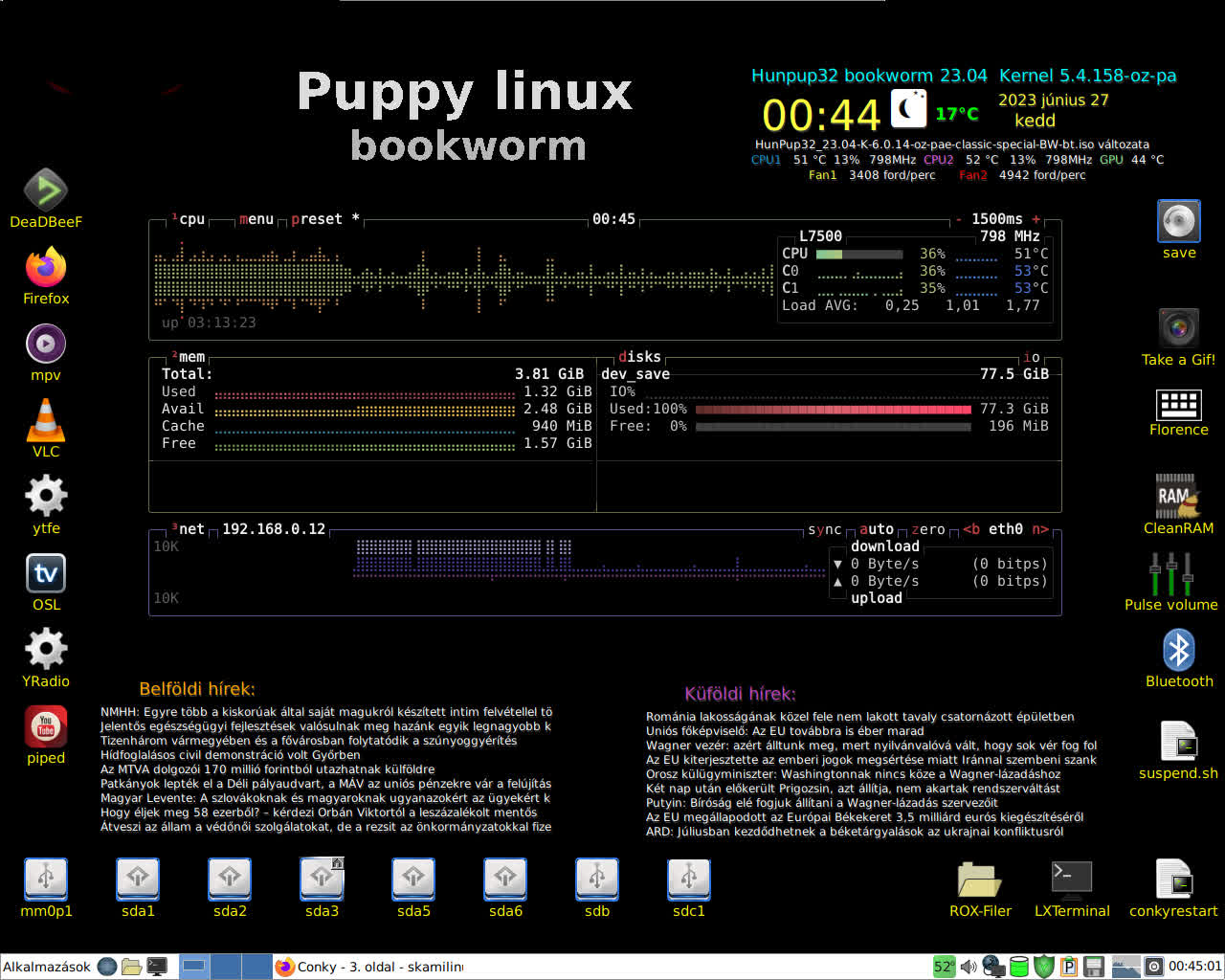Click the system load graph in tray
Image resolution: width=1225 pixels, height=980 pixels.
1125,967
